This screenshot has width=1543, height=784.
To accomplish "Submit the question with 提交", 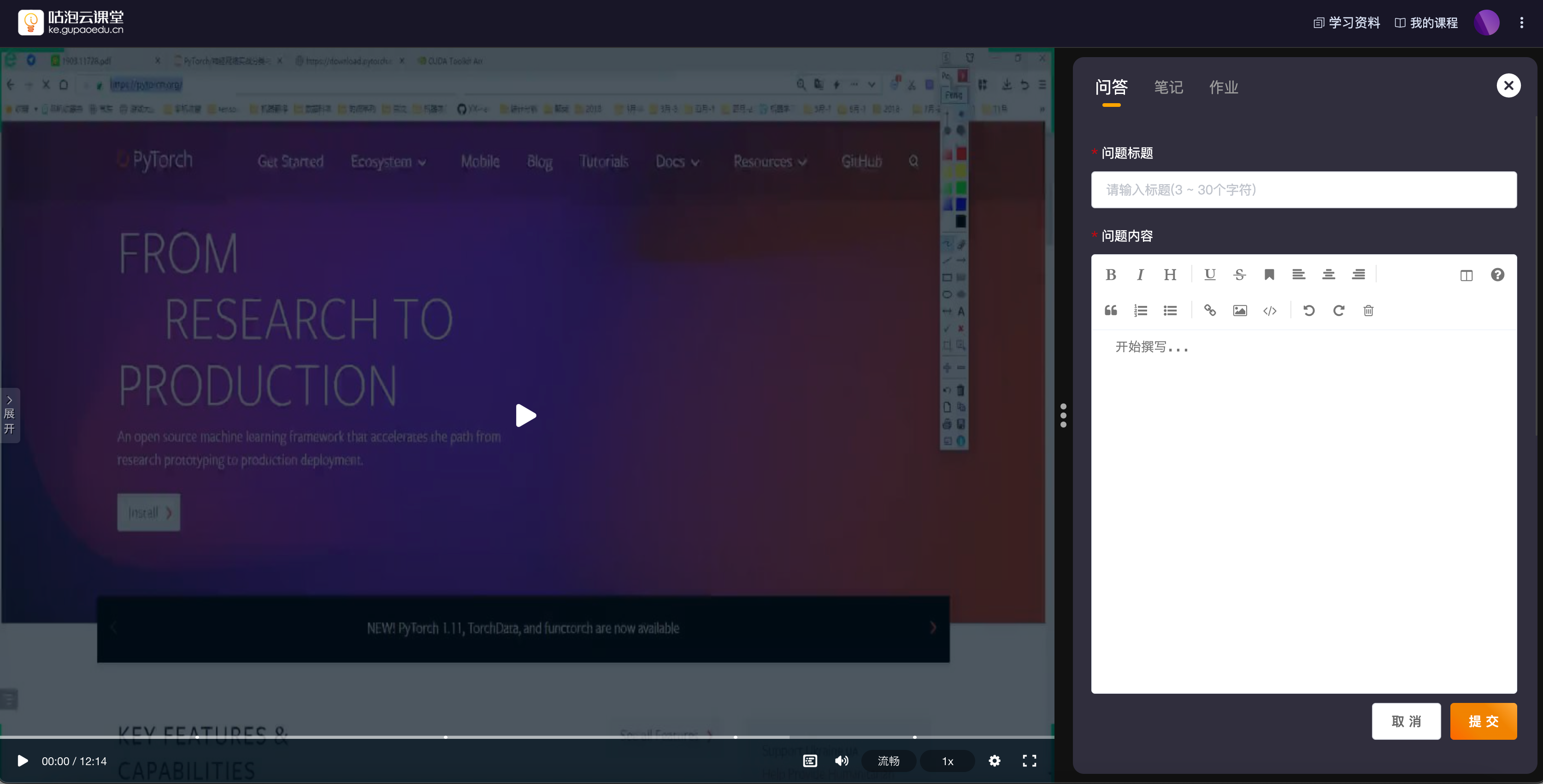I will tap(1484, 721).
